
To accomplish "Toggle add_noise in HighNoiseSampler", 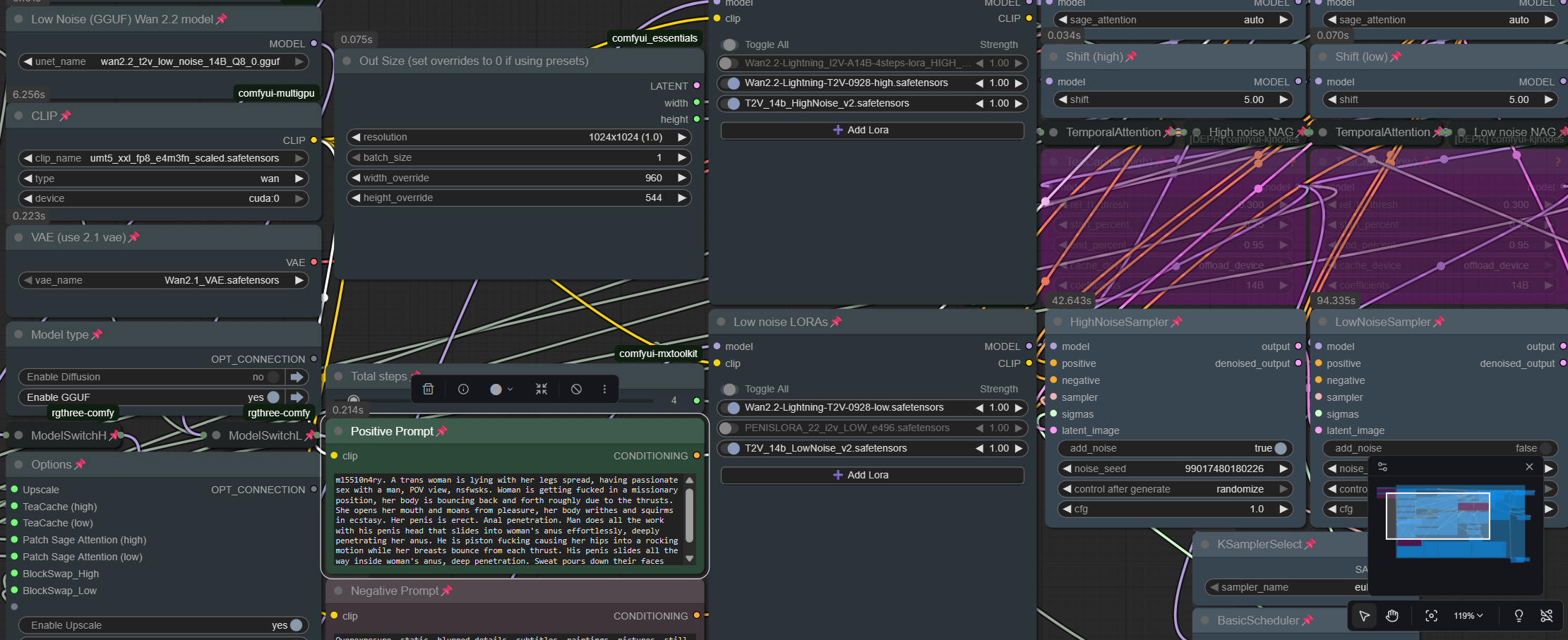I will coord(1280,449).
